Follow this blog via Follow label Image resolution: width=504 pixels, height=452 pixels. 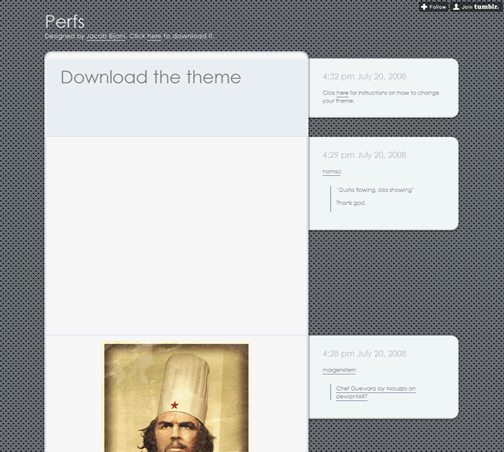tap(437, 7)
